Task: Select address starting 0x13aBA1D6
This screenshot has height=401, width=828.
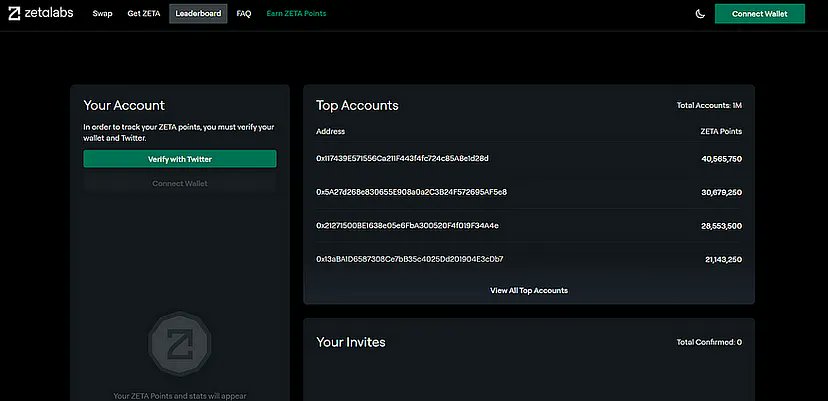Action: pyautogui.click(x=410, y=259)
